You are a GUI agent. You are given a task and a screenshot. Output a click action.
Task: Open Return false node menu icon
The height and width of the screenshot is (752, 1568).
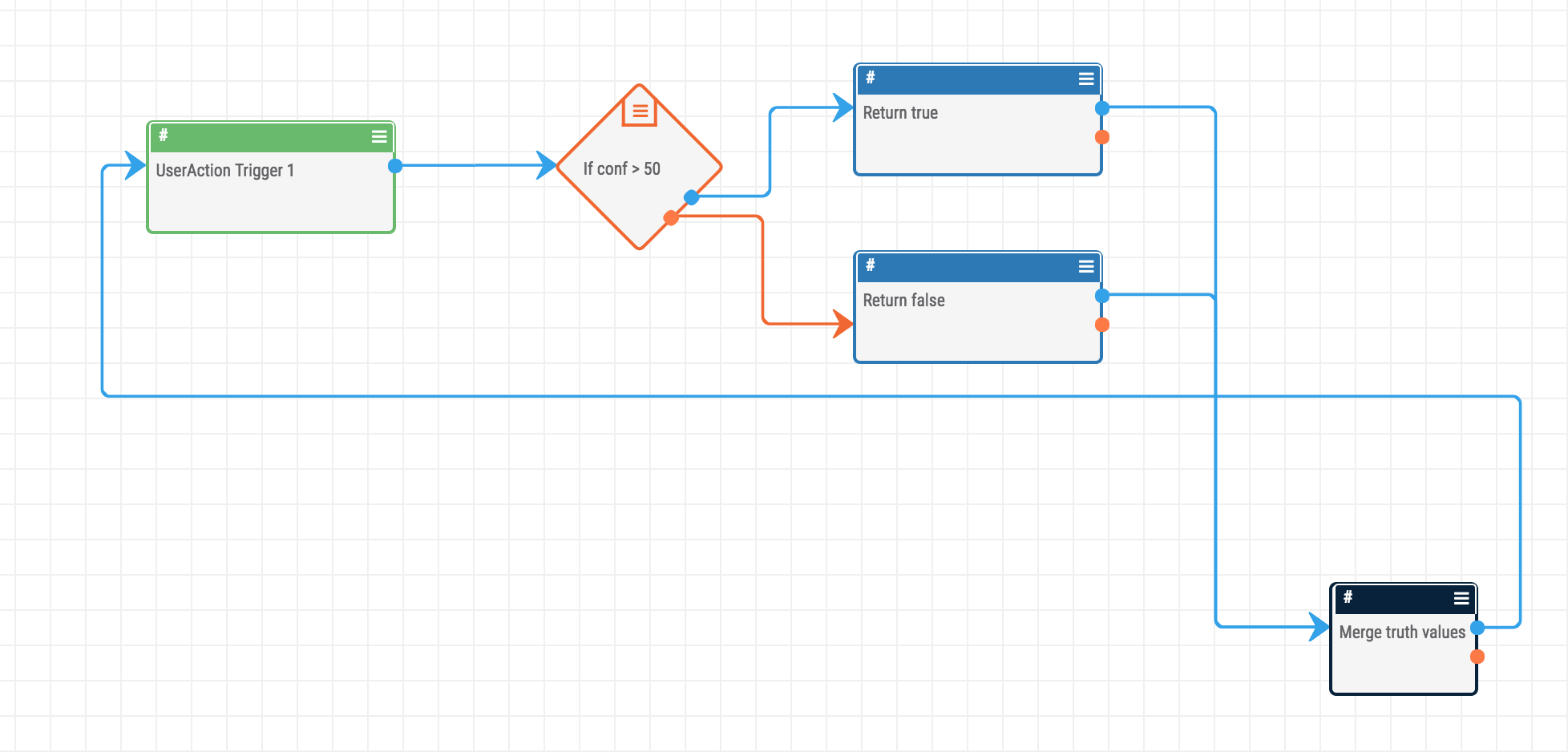(x=1086, y=266)
